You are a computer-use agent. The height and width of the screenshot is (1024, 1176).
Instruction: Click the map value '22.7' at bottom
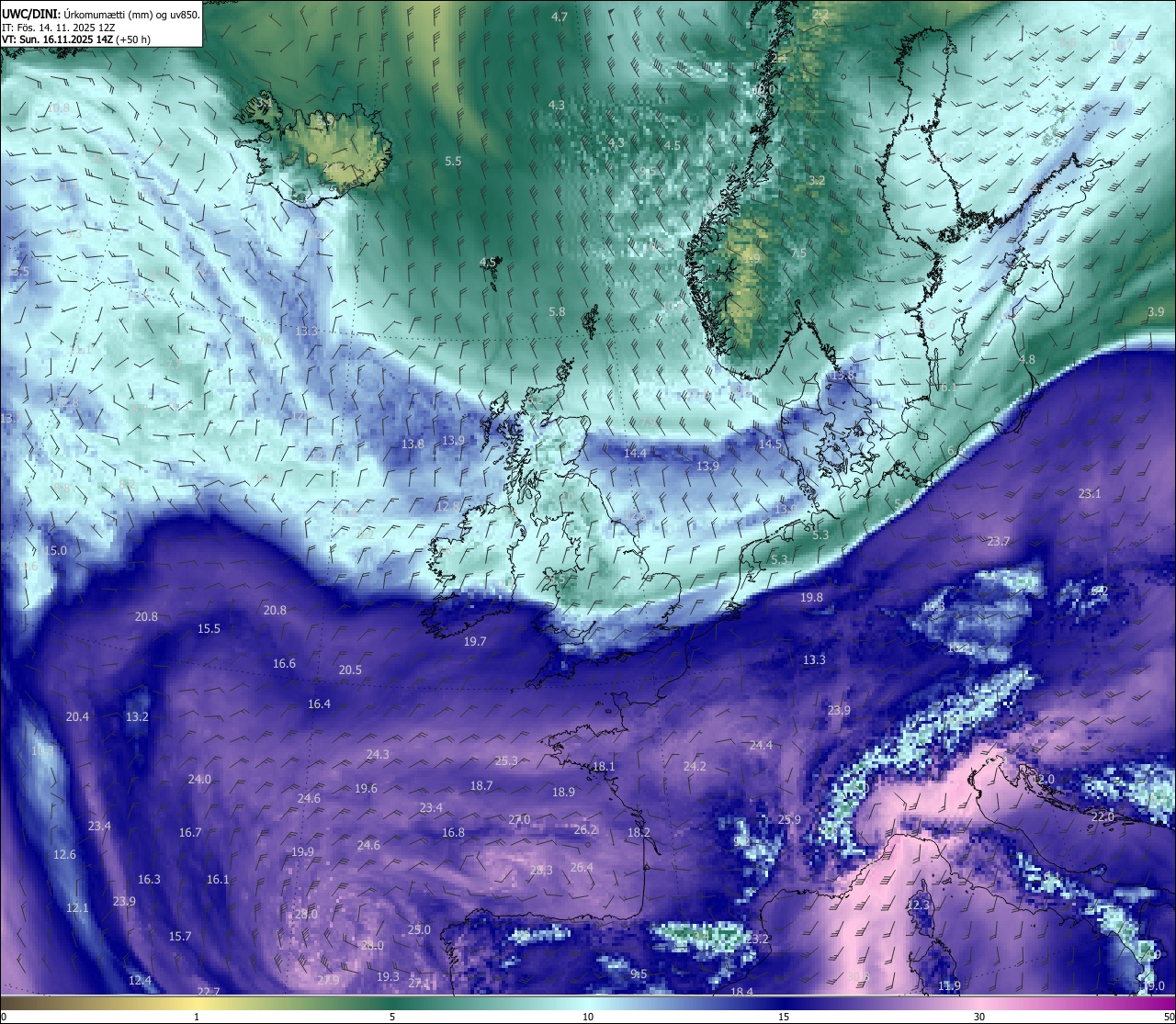pos(209,991)
